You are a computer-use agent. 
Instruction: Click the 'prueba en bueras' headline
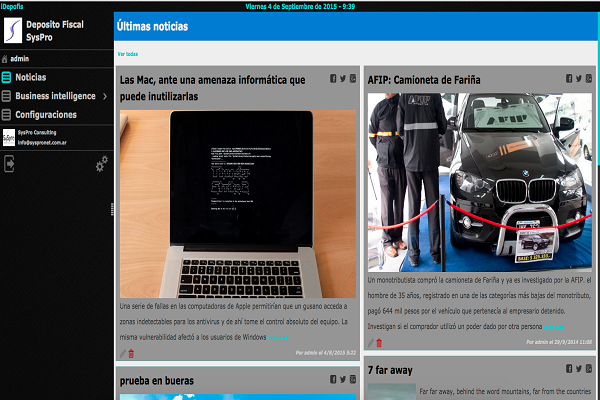[157, 381]
